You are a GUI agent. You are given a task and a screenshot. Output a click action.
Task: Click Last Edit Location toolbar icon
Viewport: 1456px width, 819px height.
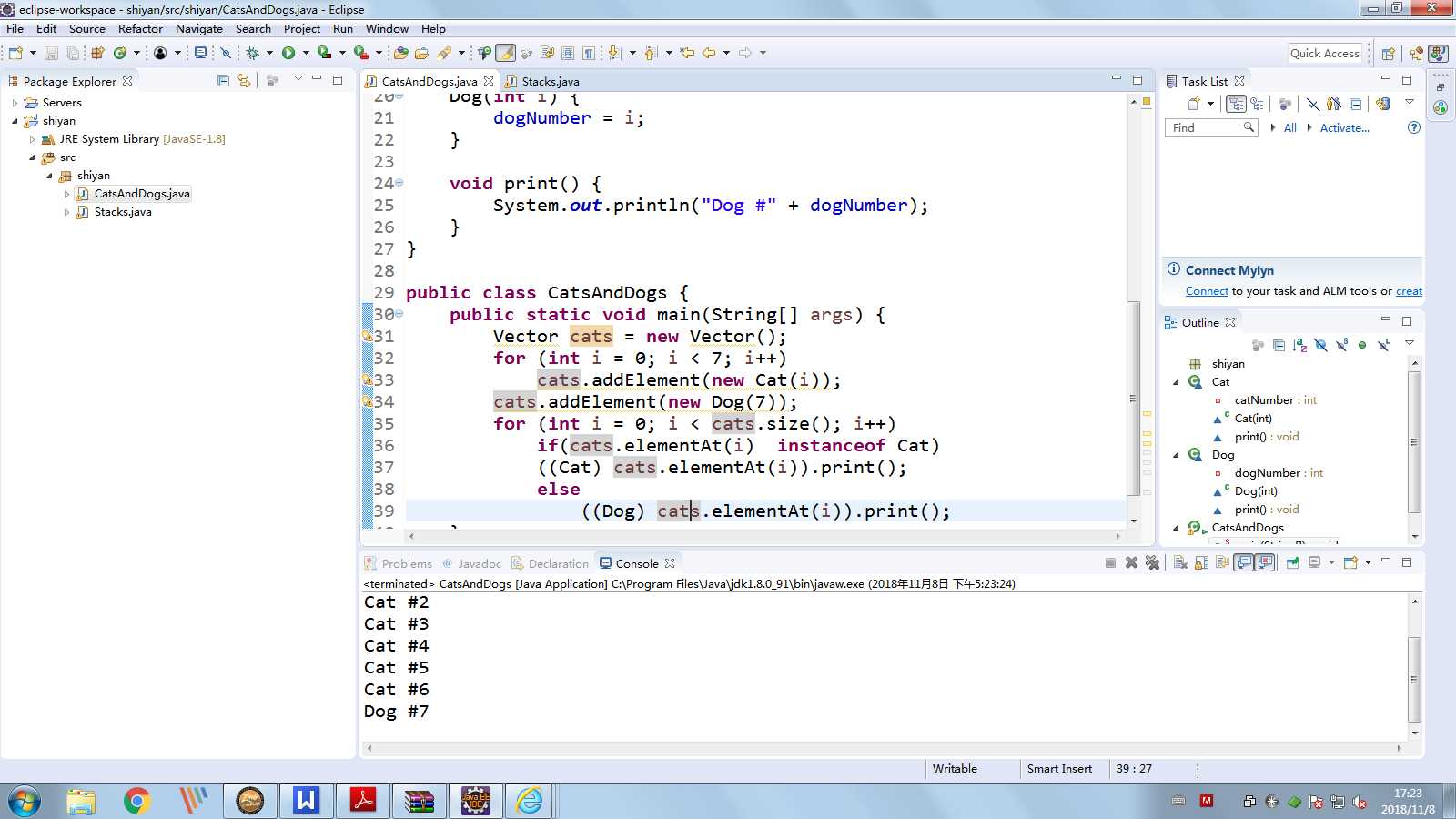687,53
